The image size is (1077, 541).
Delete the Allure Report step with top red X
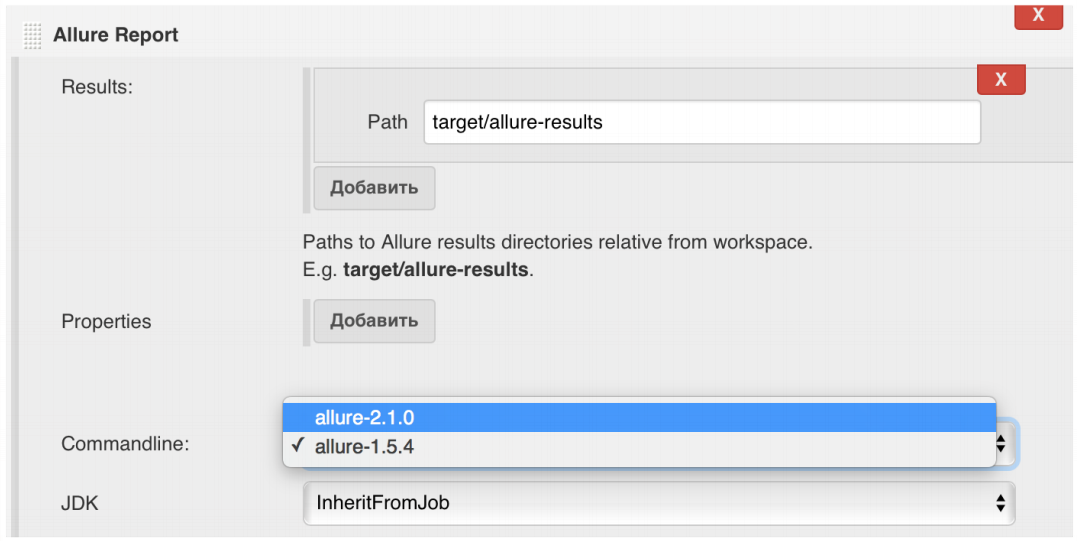pos(1038,15)
